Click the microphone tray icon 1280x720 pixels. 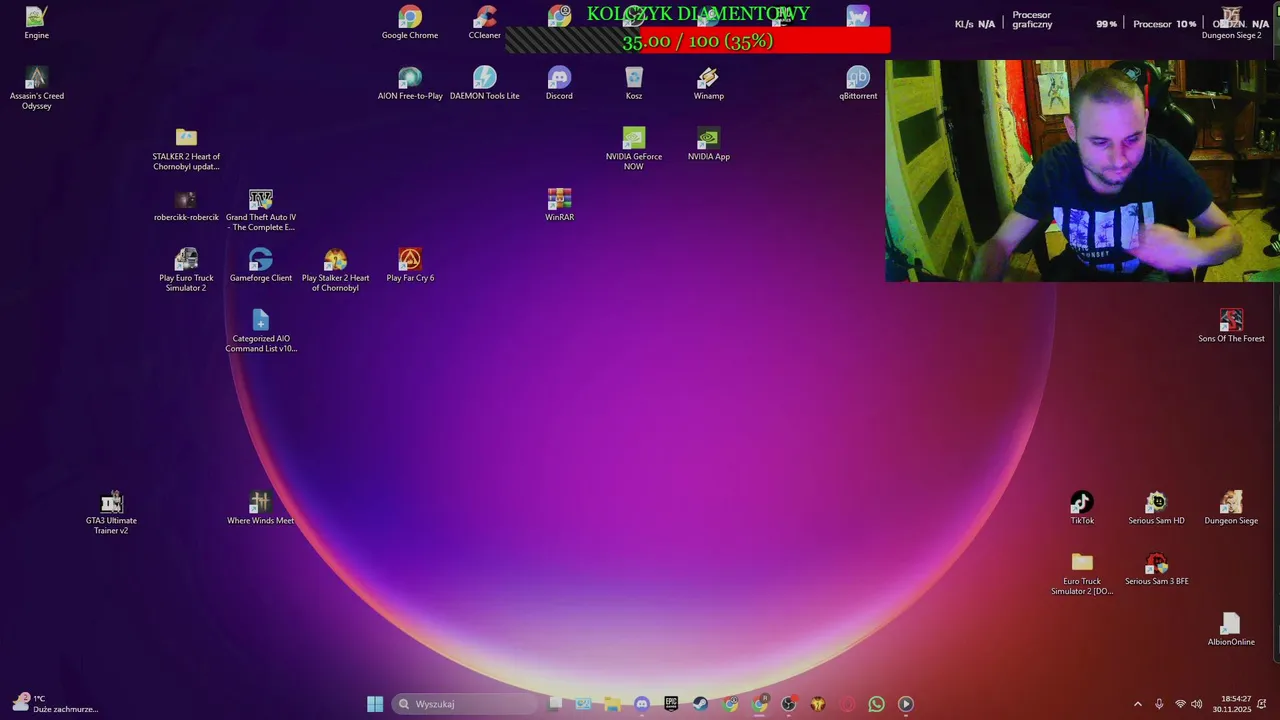tap(1159, 704)
